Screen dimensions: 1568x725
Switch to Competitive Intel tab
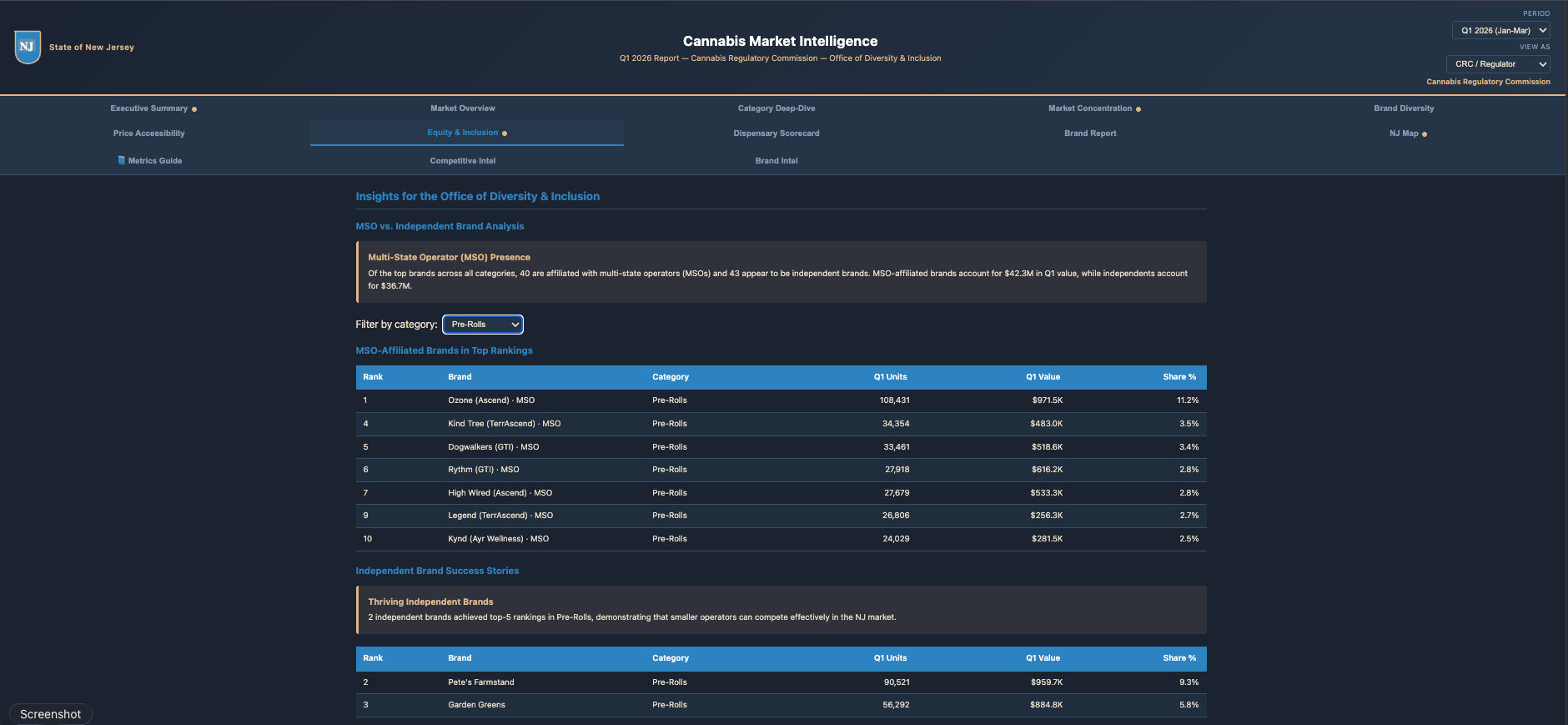pyautogui.click(x=463, y=161)
